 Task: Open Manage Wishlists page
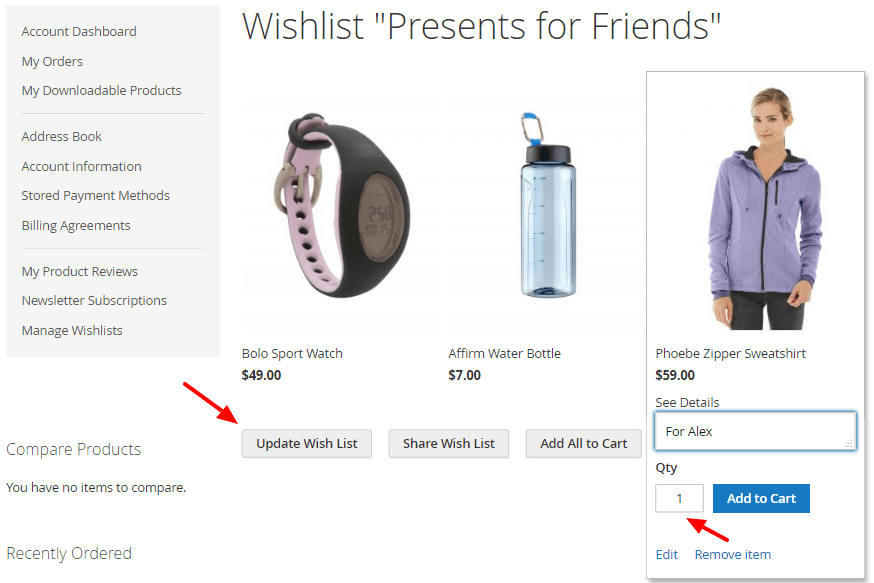point(72,330)
